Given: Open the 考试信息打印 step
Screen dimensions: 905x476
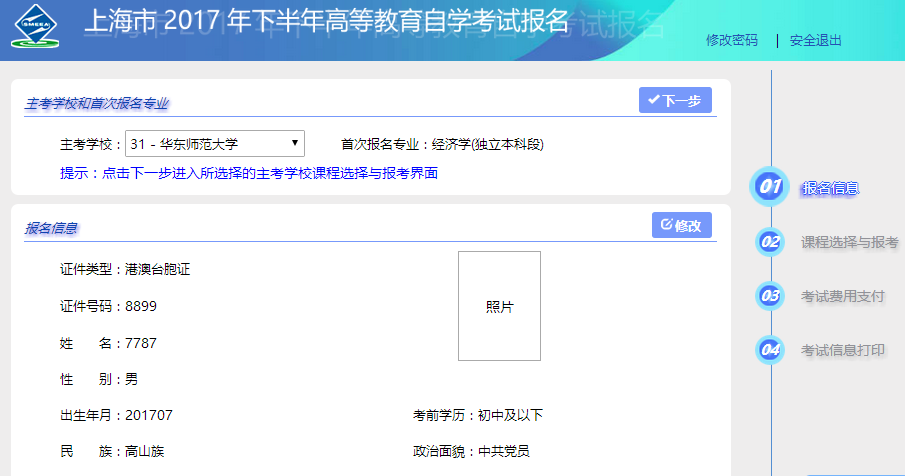Looking at the screenshot, I should point(842,350).
